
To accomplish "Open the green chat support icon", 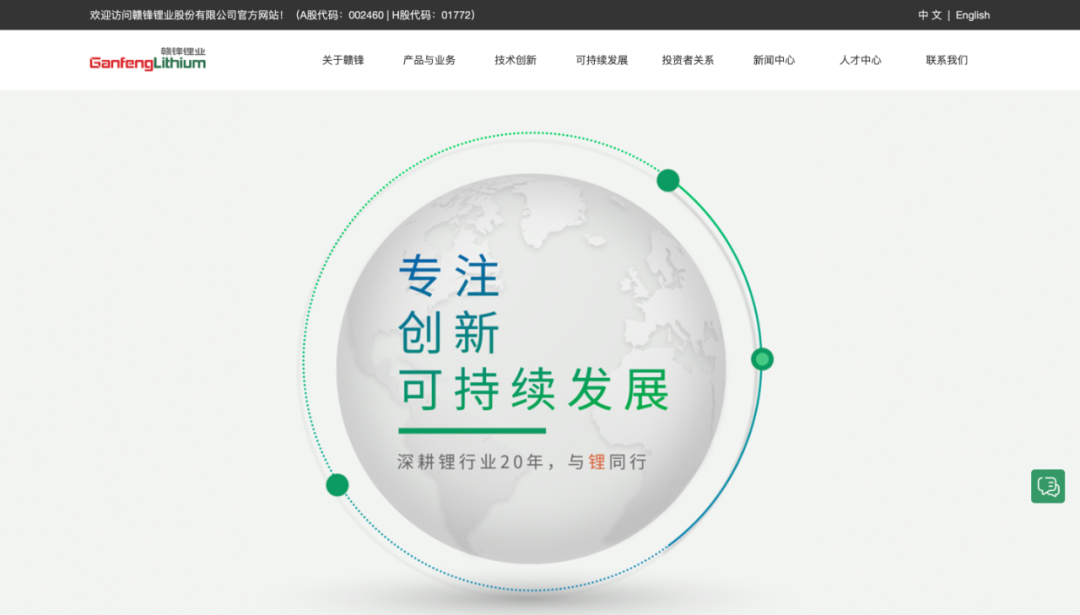I will click(x=1047, y=486).
